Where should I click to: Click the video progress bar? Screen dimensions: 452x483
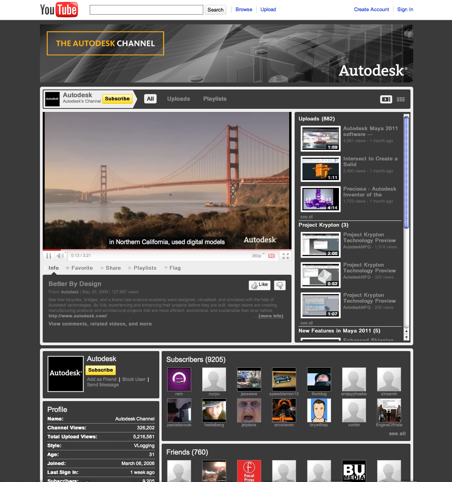pos(167,250)
